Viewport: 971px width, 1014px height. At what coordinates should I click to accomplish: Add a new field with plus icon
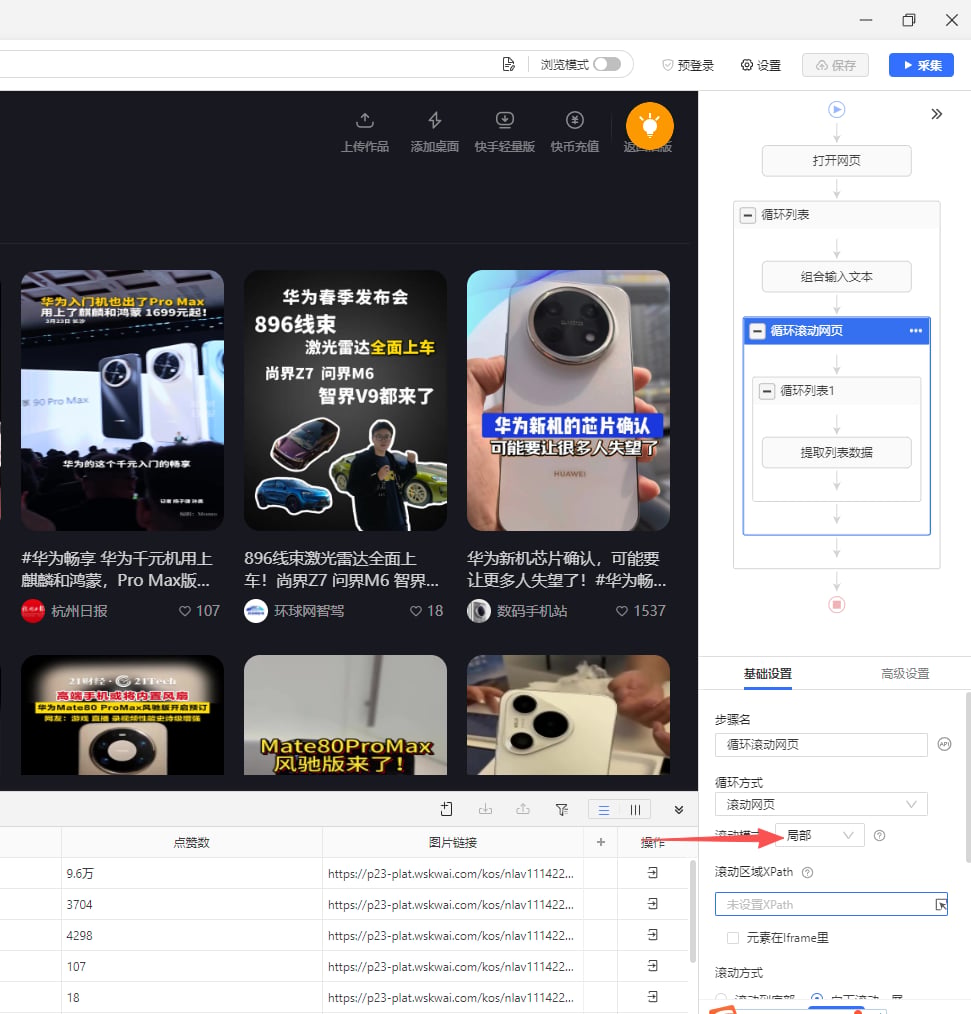pyautogui.click(x=601, y=842)
